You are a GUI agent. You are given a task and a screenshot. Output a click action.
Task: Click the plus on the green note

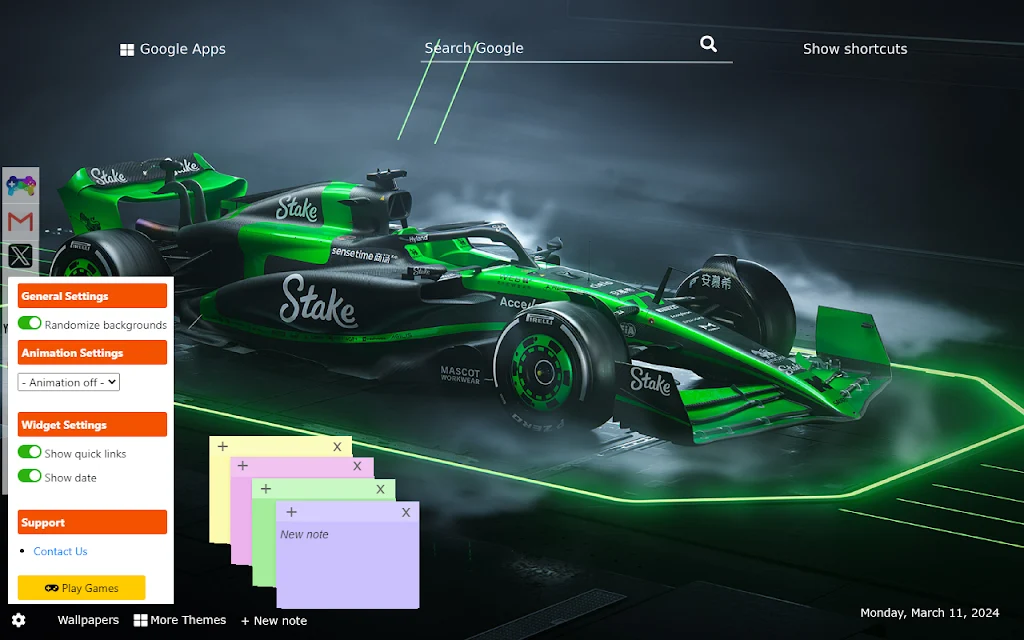click(266, 488)
